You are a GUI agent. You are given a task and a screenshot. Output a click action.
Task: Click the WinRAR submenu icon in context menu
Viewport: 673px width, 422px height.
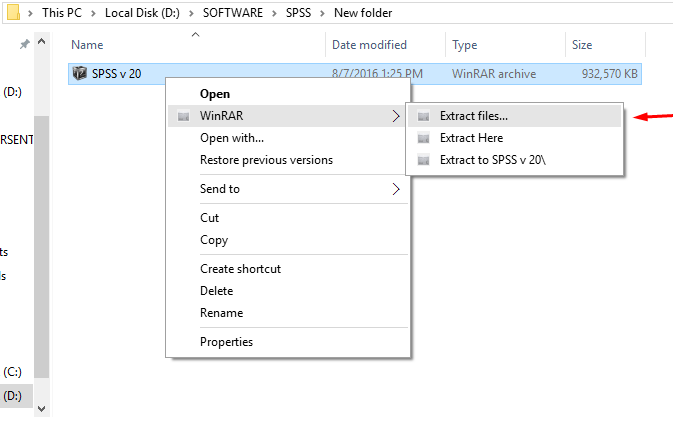point(182,116)
